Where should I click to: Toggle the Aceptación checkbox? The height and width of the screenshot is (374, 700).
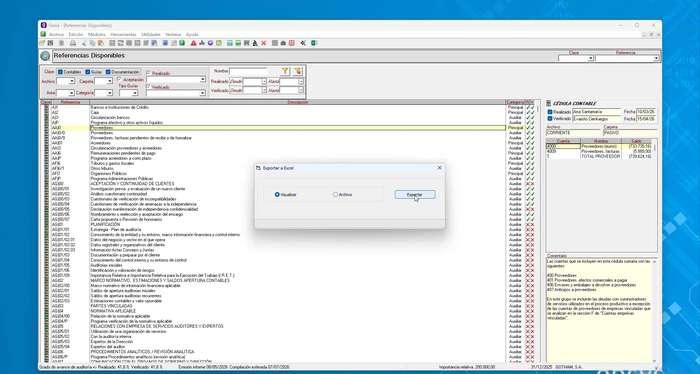point(119,79)
